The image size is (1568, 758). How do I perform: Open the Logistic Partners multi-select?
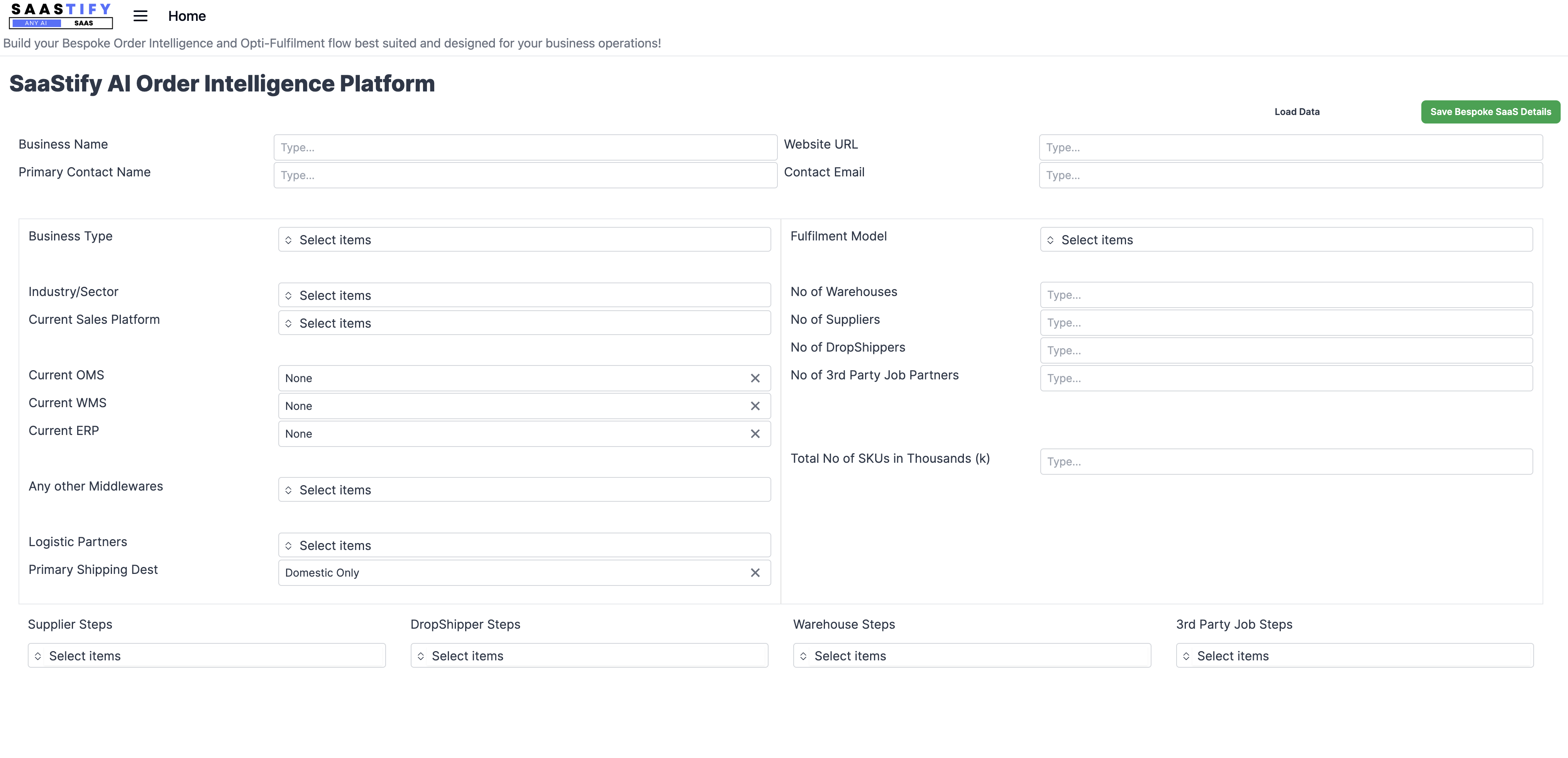524,546
